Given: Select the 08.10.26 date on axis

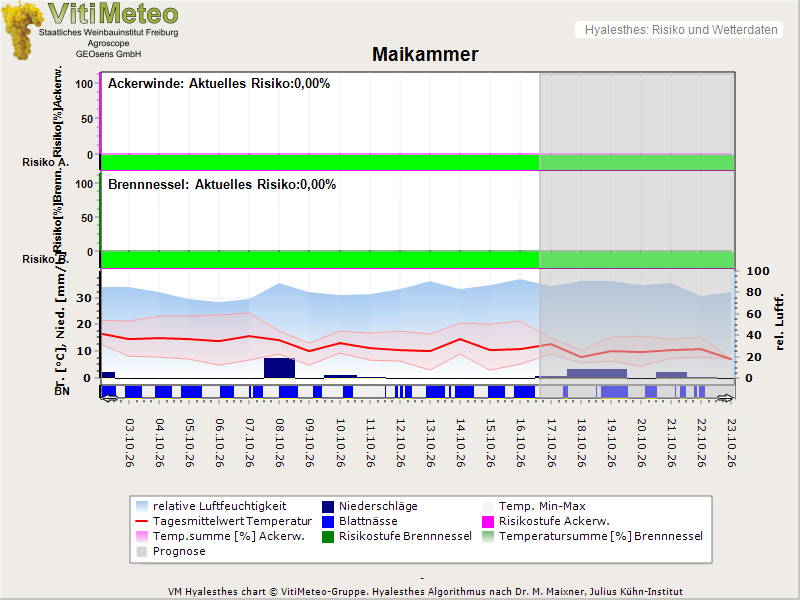Looking at the screenshot, I should [x=280, y=443].
